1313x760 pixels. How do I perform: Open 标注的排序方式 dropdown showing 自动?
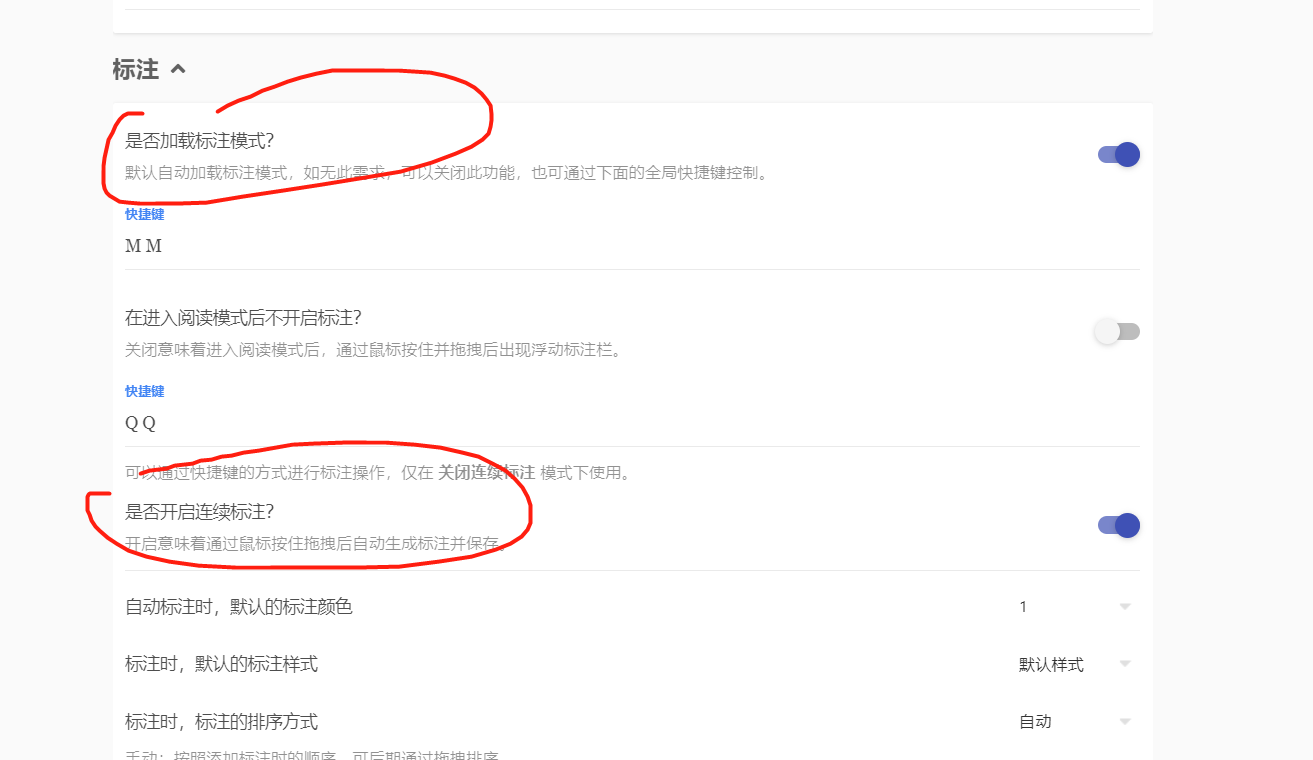1075,722
